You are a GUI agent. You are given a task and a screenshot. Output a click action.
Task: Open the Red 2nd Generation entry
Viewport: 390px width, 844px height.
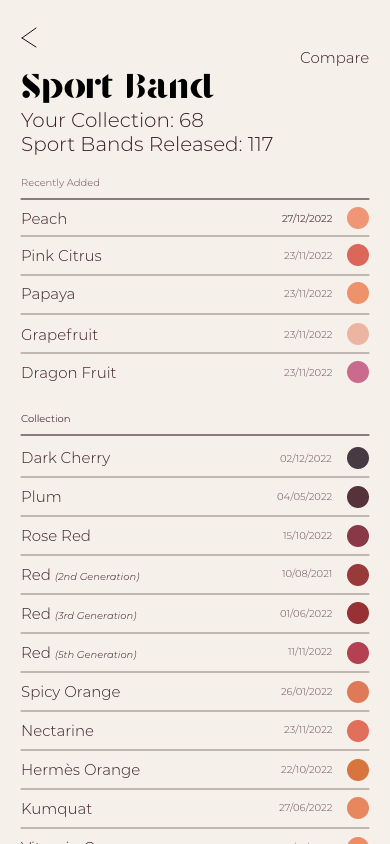click(195, 575)
